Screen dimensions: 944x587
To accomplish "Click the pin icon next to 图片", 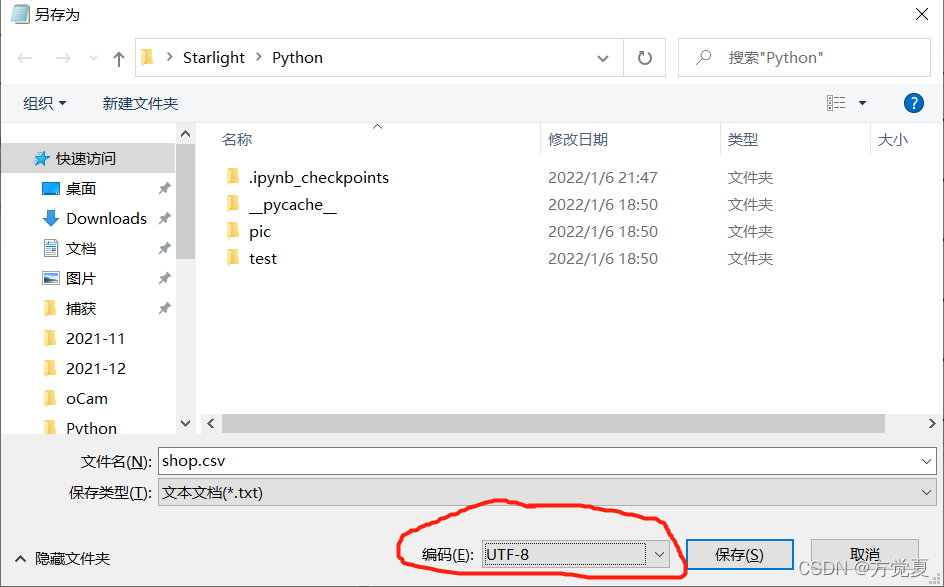I will pyautogui.click(x=164, y=279).
